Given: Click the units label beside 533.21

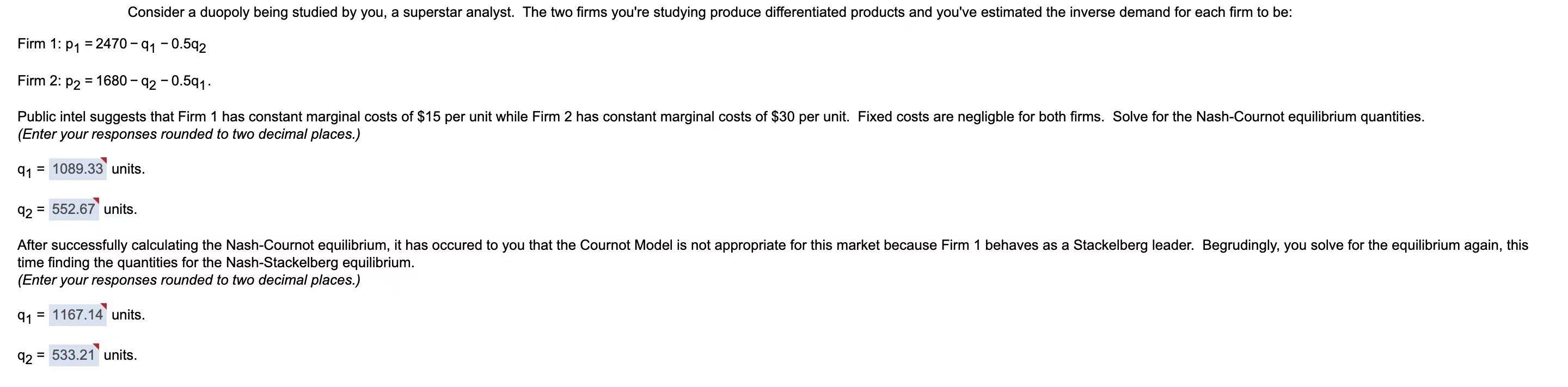Looking at the screenshot, I should tap(120, 355).
